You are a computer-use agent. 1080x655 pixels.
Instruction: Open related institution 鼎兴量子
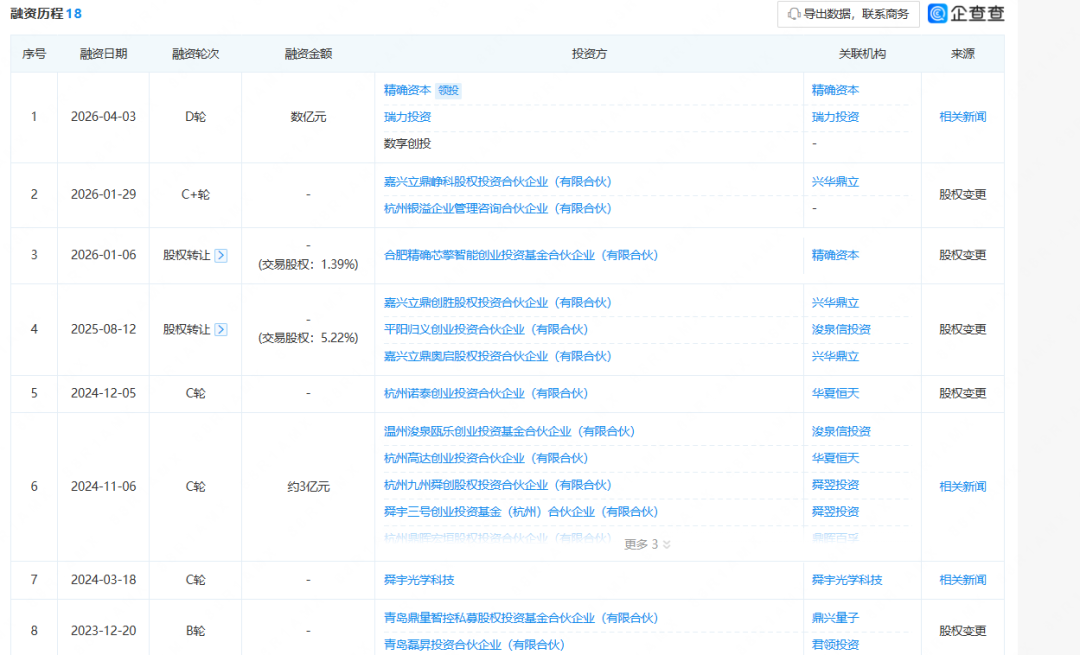tap(835, 618)
